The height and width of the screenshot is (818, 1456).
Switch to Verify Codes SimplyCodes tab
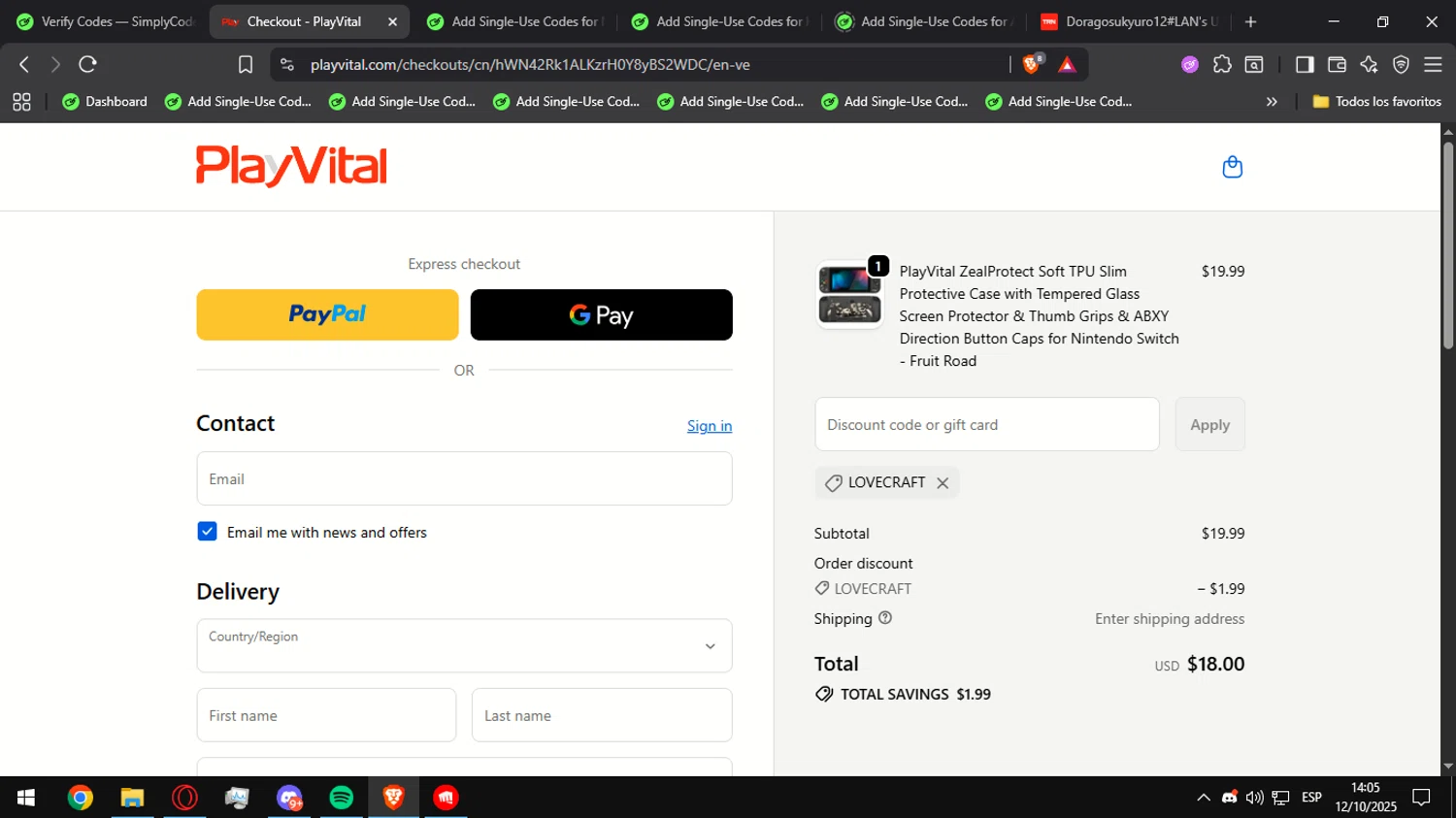[x=106, y=21]
